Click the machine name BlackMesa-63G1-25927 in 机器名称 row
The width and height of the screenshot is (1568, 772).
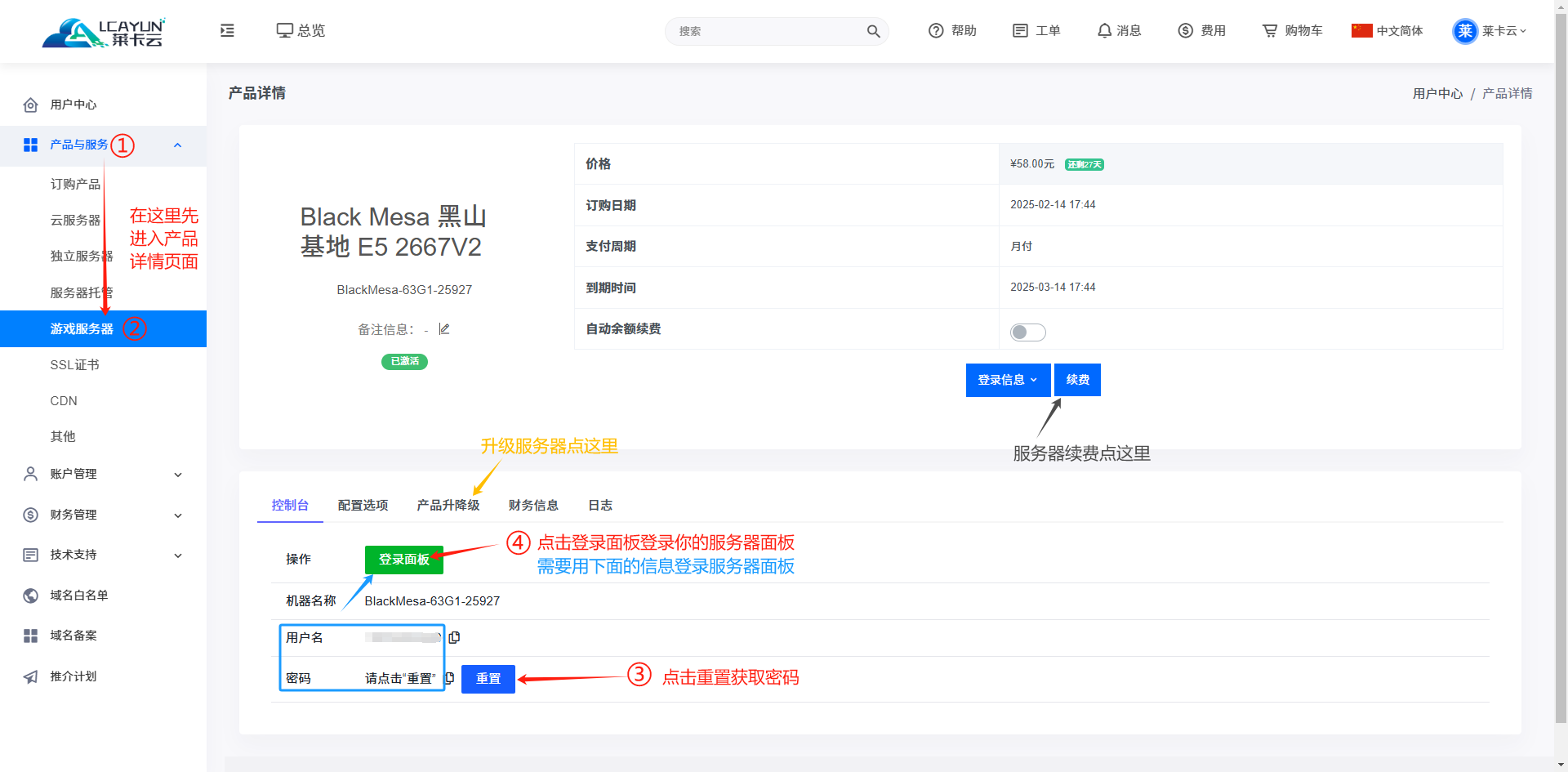[432, 600]
